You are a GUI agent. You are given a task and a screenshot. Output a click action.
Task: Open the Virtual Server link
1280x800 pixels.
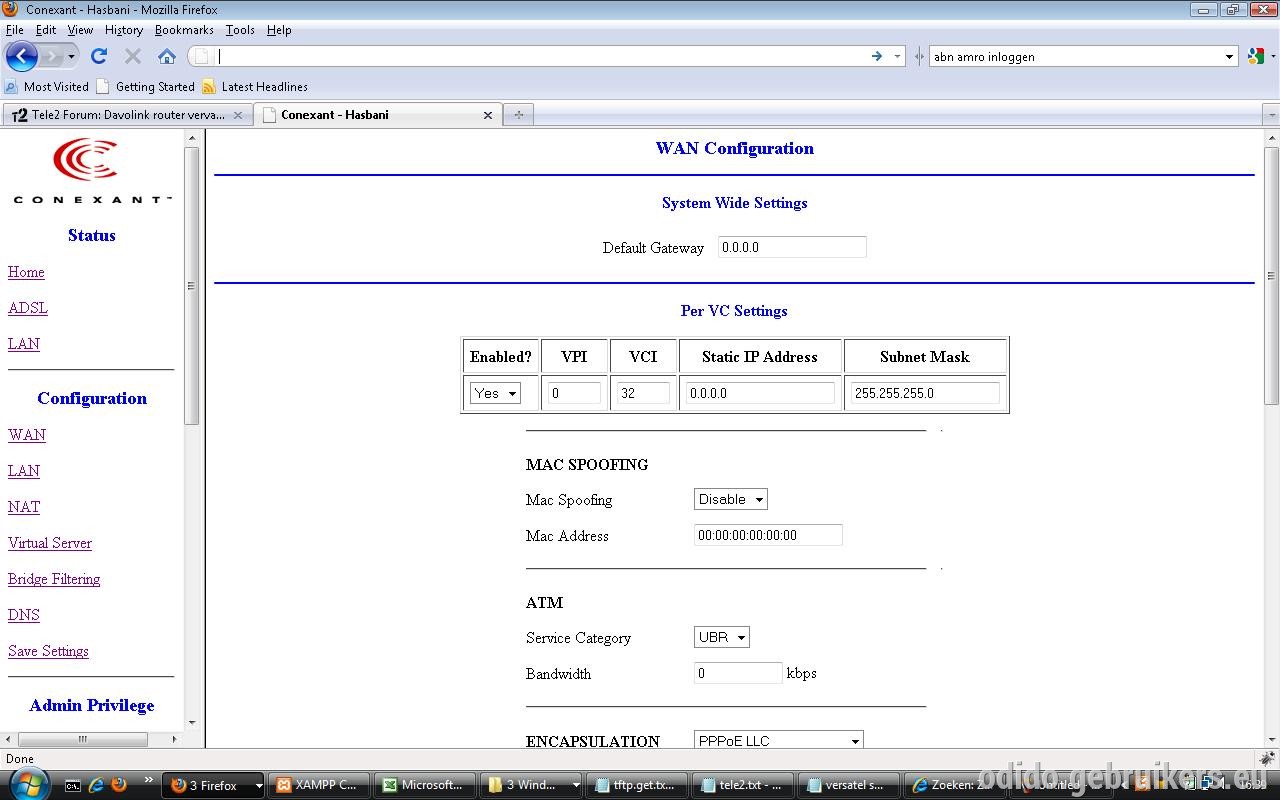[x=50, y=543]
